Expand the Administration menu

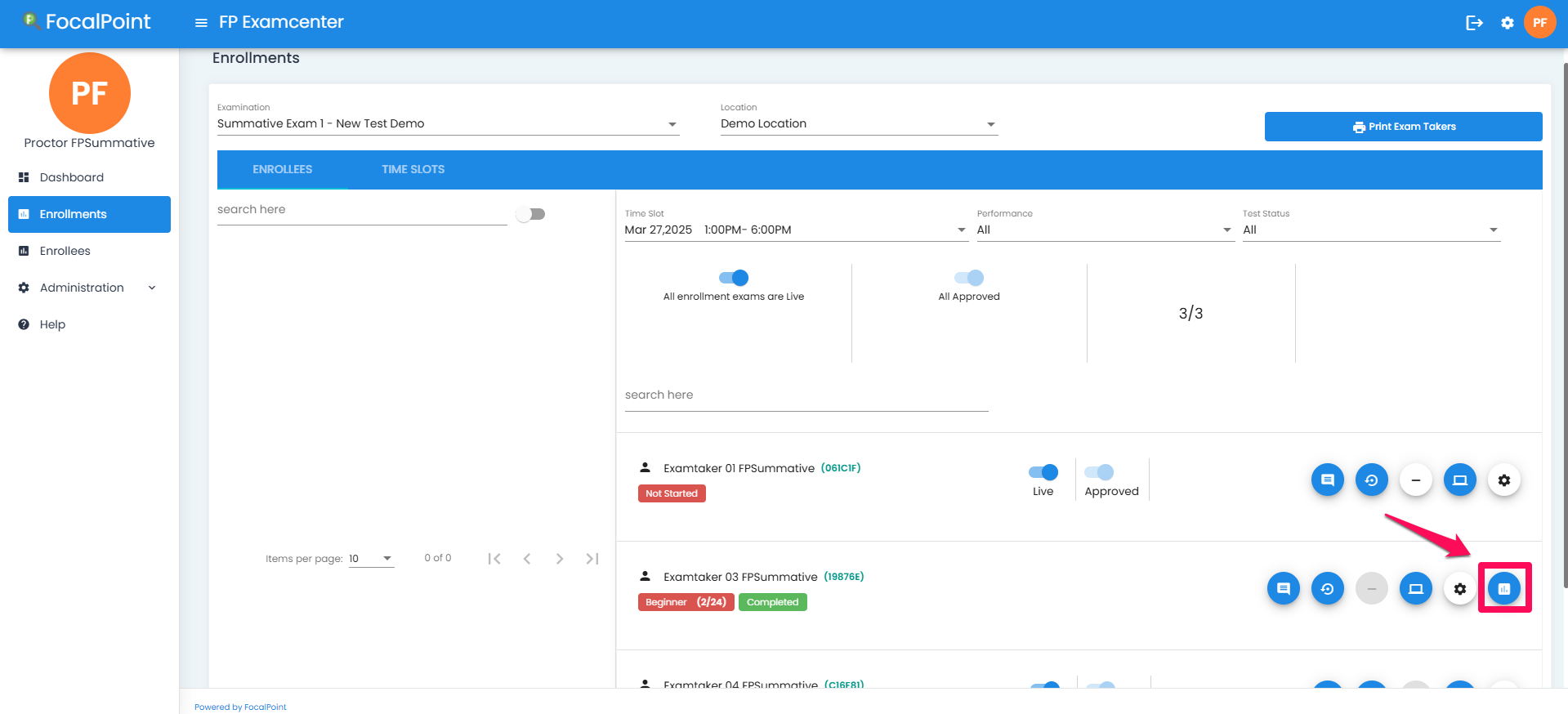pyautogui.click(x=88, y=288)
